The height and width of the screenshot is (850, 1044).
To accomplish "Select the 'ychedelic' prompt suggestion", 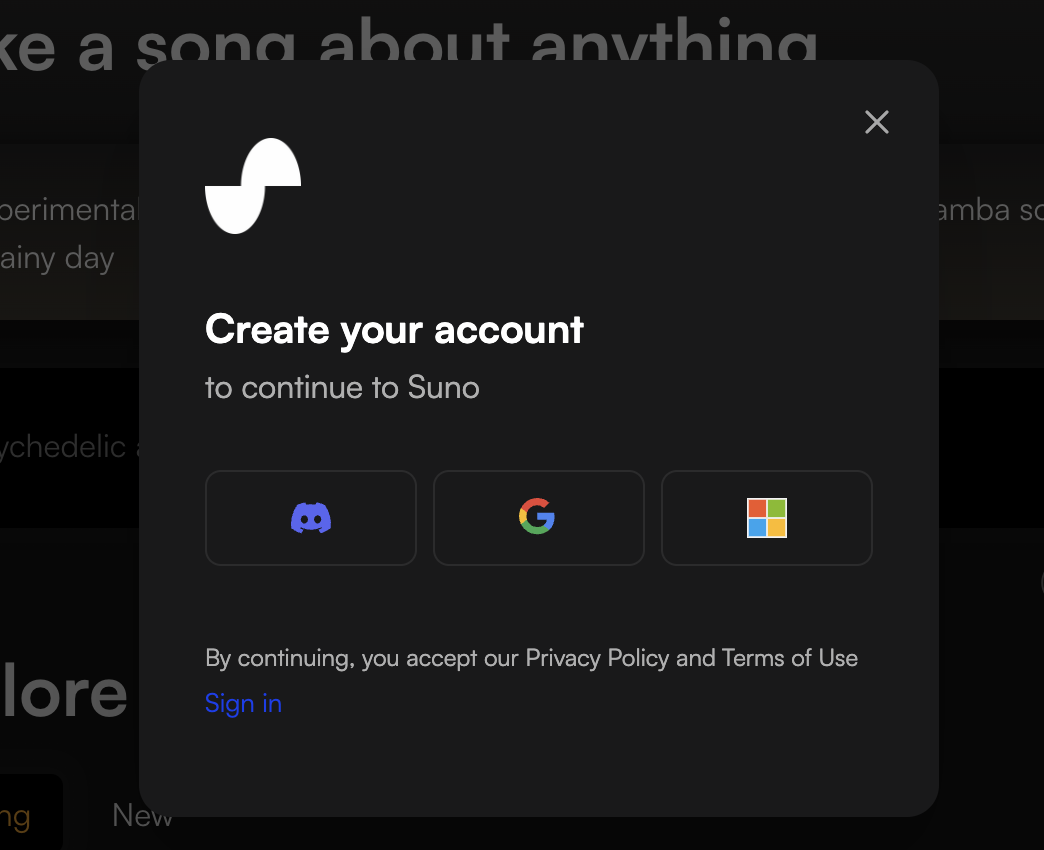I will (69, 447).
